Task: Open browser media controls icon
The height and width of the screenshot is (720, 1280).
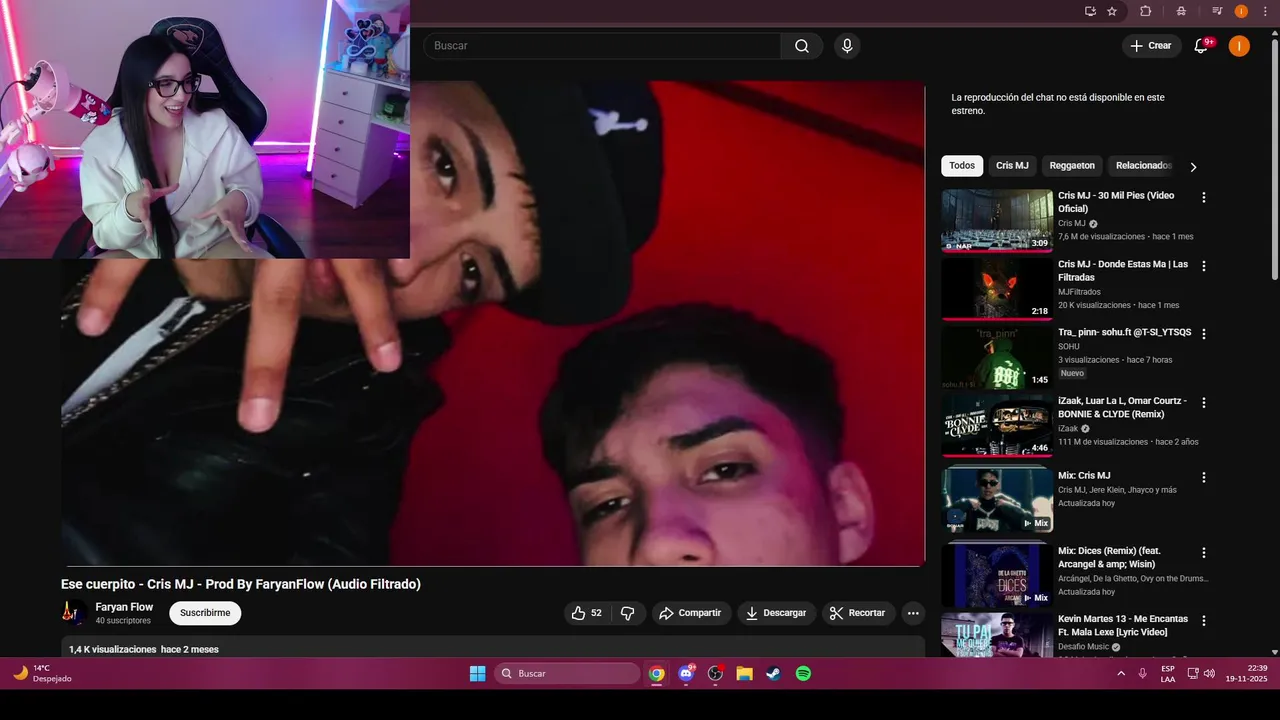Action: click(1217, 11)
